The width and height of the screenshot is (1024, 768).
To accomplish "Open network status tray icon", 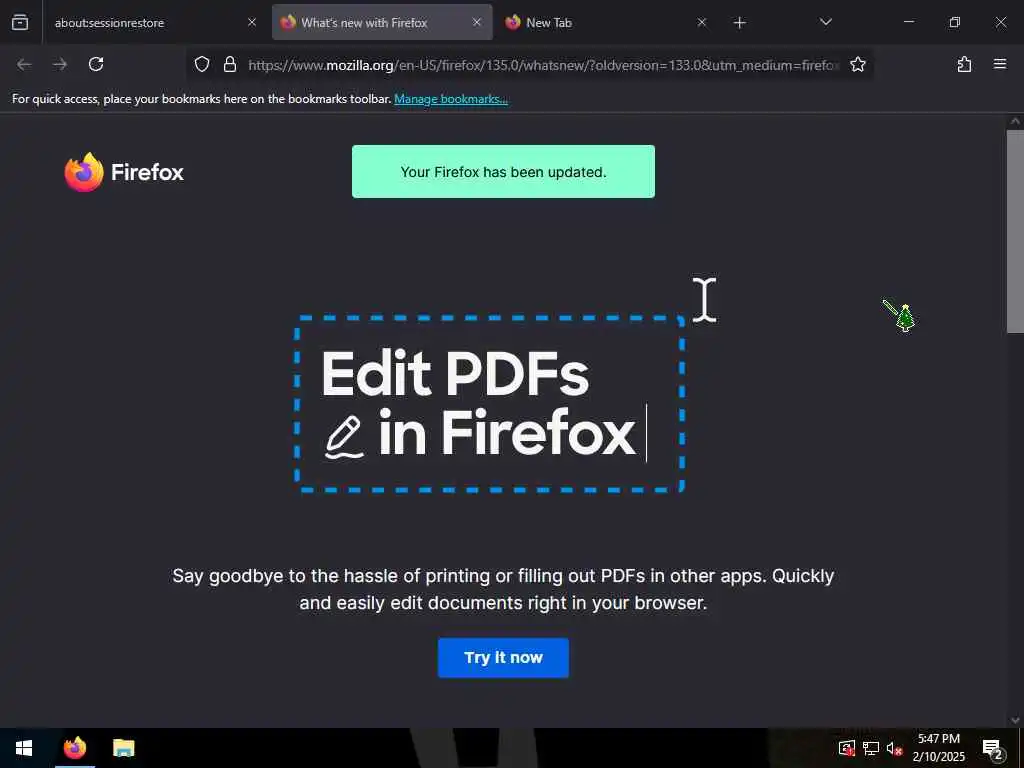I will [x=871, y=748].
